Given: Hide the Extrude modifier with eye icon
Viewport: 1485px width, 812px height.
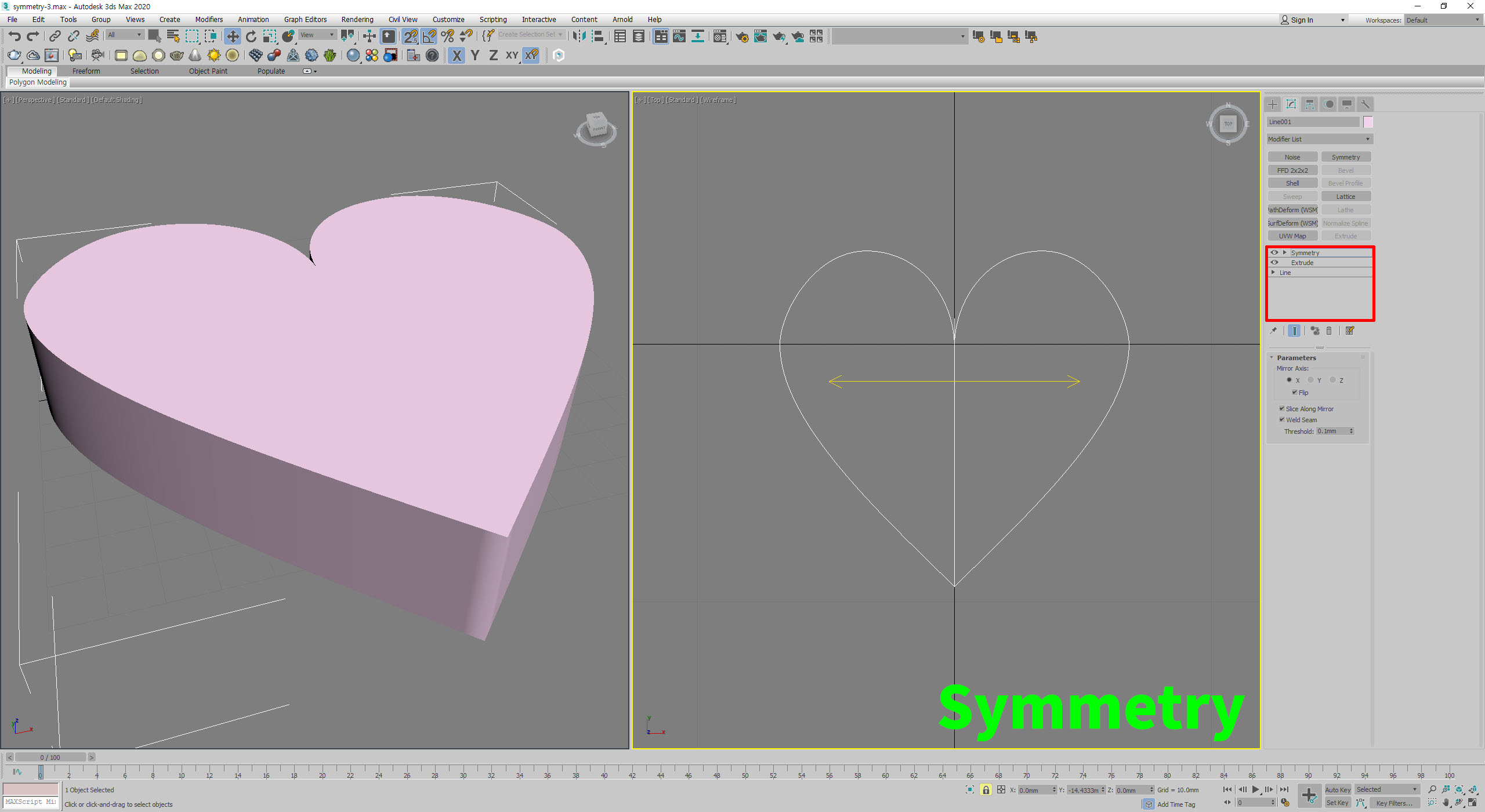Looking at the screenshot, I should point(1274,263).
